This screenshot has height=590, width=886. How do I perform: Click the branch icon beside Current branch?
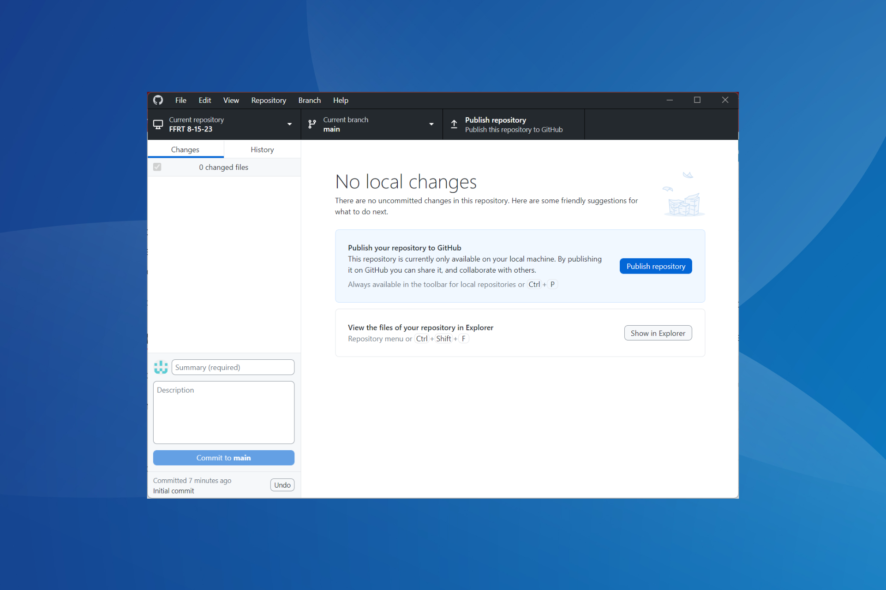pyautogui.click(x=312, y=124)
